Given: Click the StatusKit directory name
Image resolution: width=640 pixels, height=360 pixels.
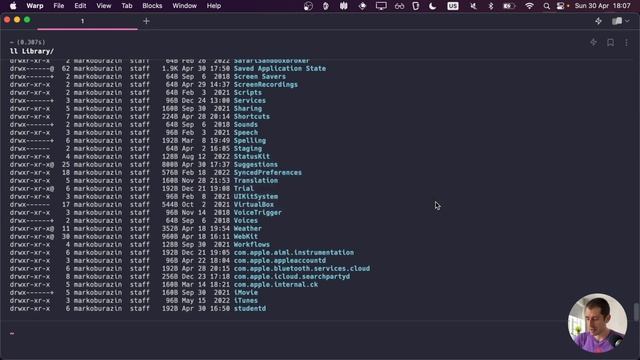Looking at the screenshot, I should pos(252,156).
